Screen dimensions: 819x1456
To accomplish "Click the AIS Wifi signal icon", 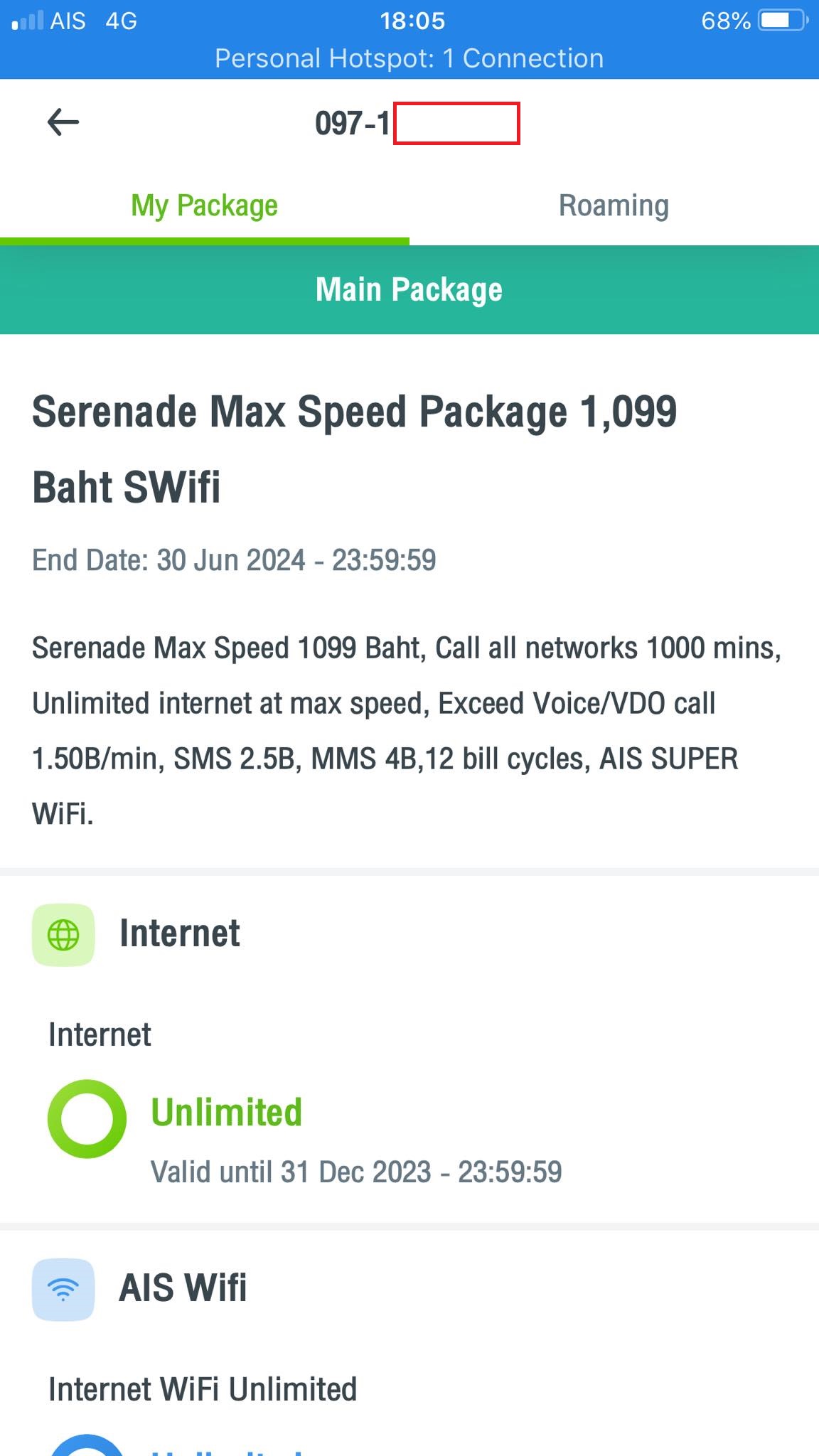I will pyautogui.click(x=63, y=1289).
